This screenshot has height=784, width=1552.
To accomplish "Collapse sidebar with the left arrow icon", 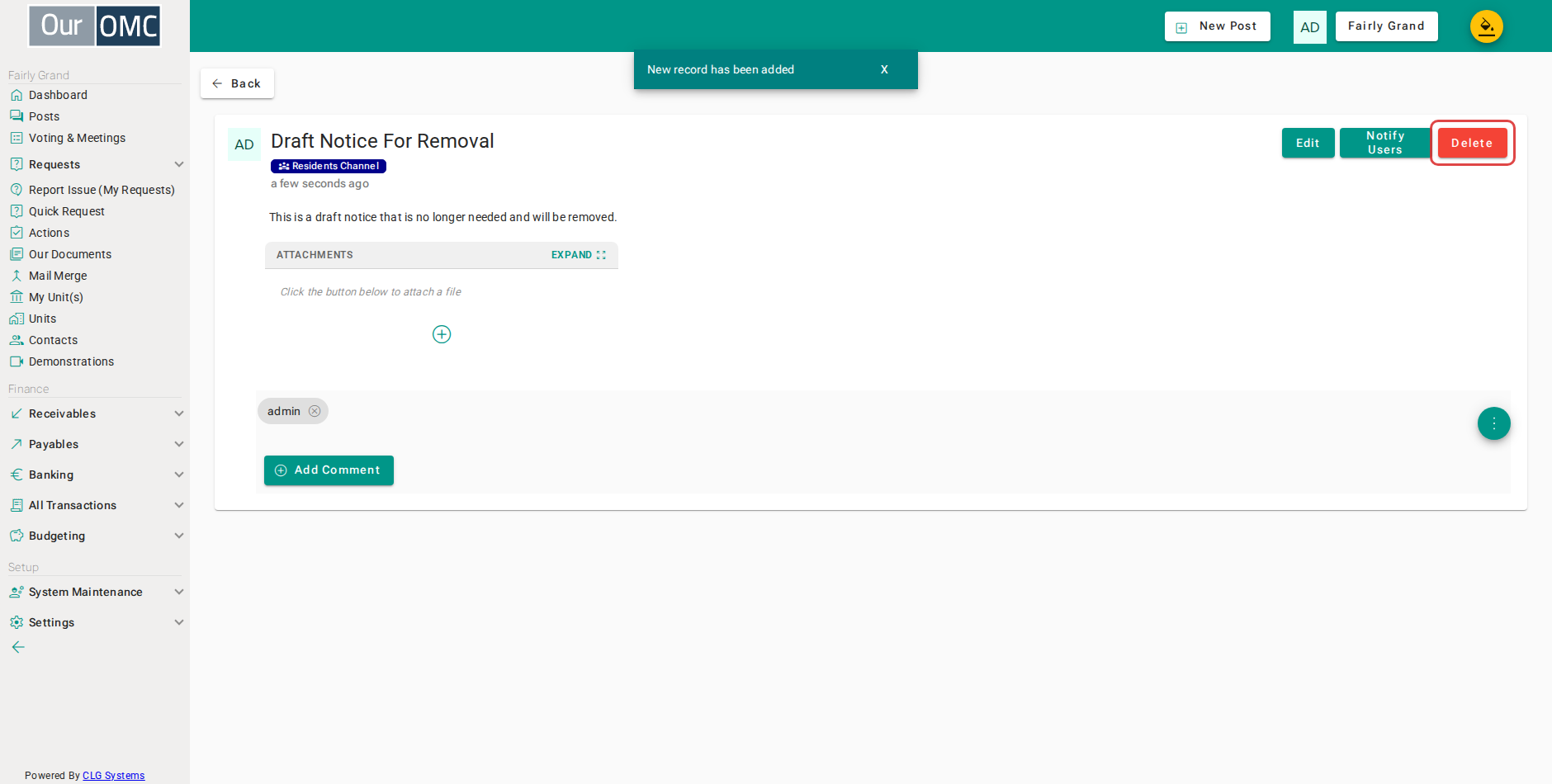I will pyautogui.click(x=18, y=647).
